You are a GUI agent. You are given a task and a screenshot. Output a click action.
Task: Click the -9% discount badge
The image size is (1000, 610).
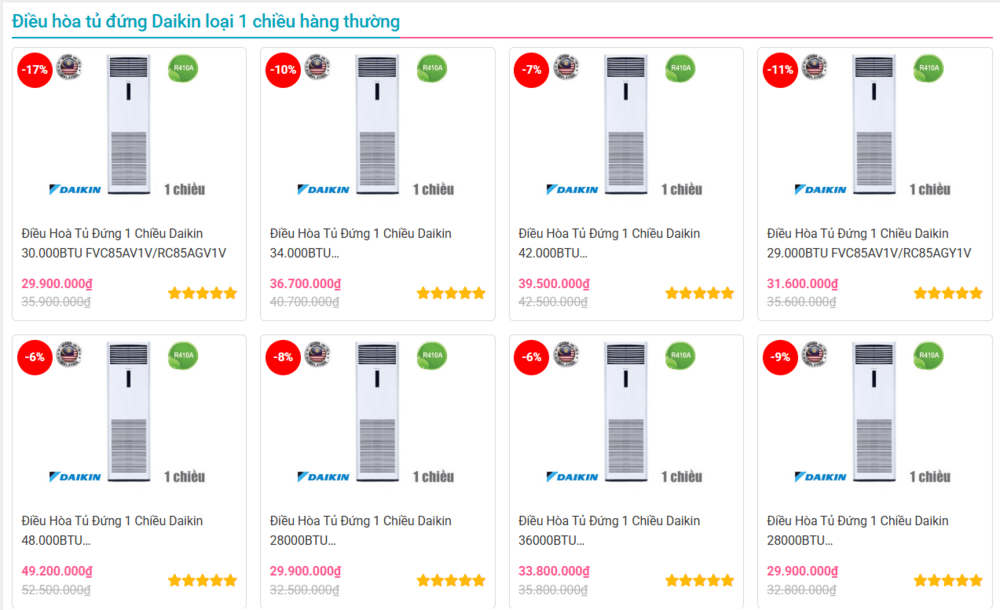(780, 357)
